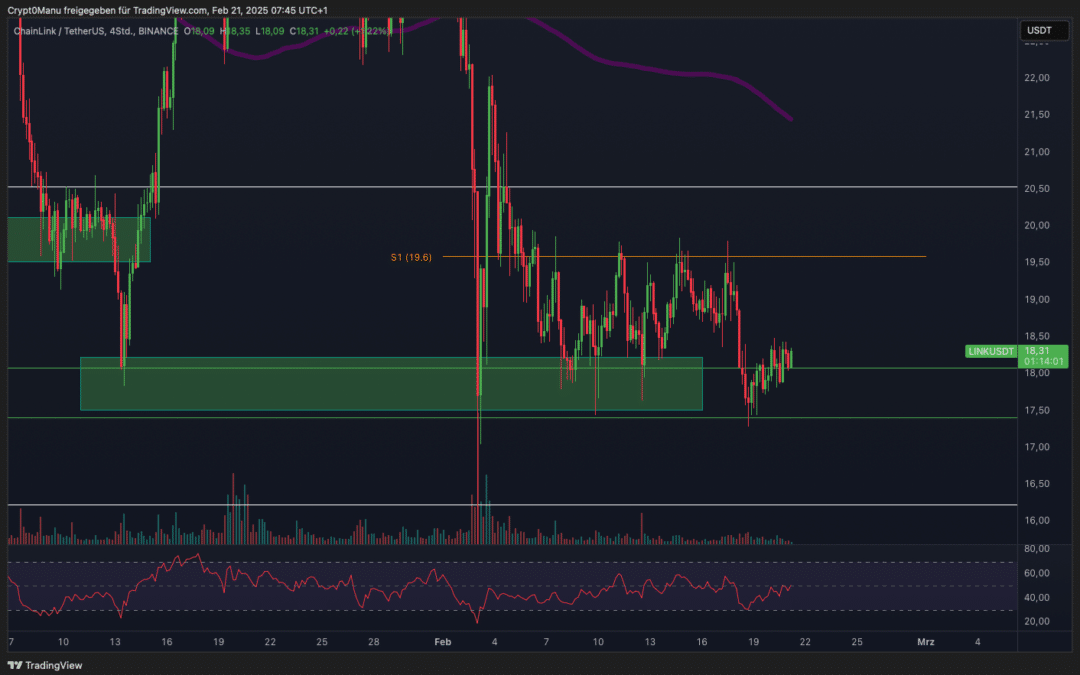Image resolution: width=1080 pixels, height=675 pixels.
Task: Click the 19,00 price axis label
Action: click(1037, 300)
